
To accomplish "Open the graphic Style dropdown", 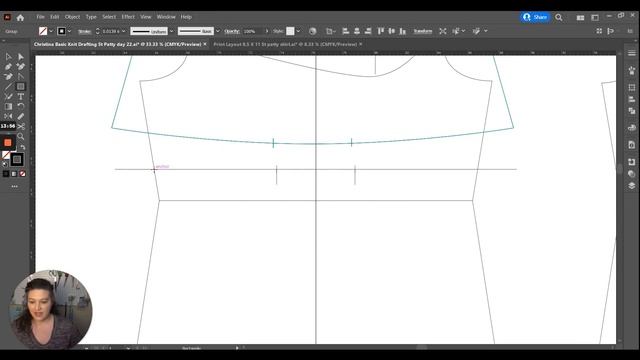I will [298, 31].
